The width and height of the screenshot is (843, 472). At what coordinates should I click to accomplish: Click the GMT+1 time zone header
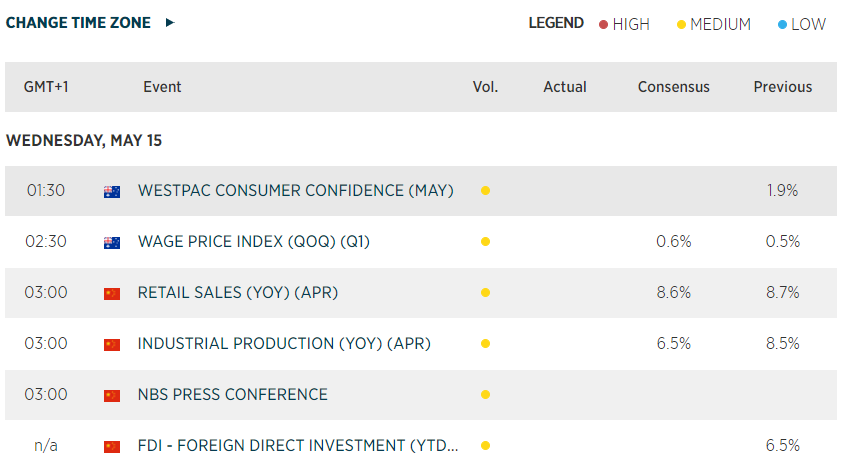(46, 87)
